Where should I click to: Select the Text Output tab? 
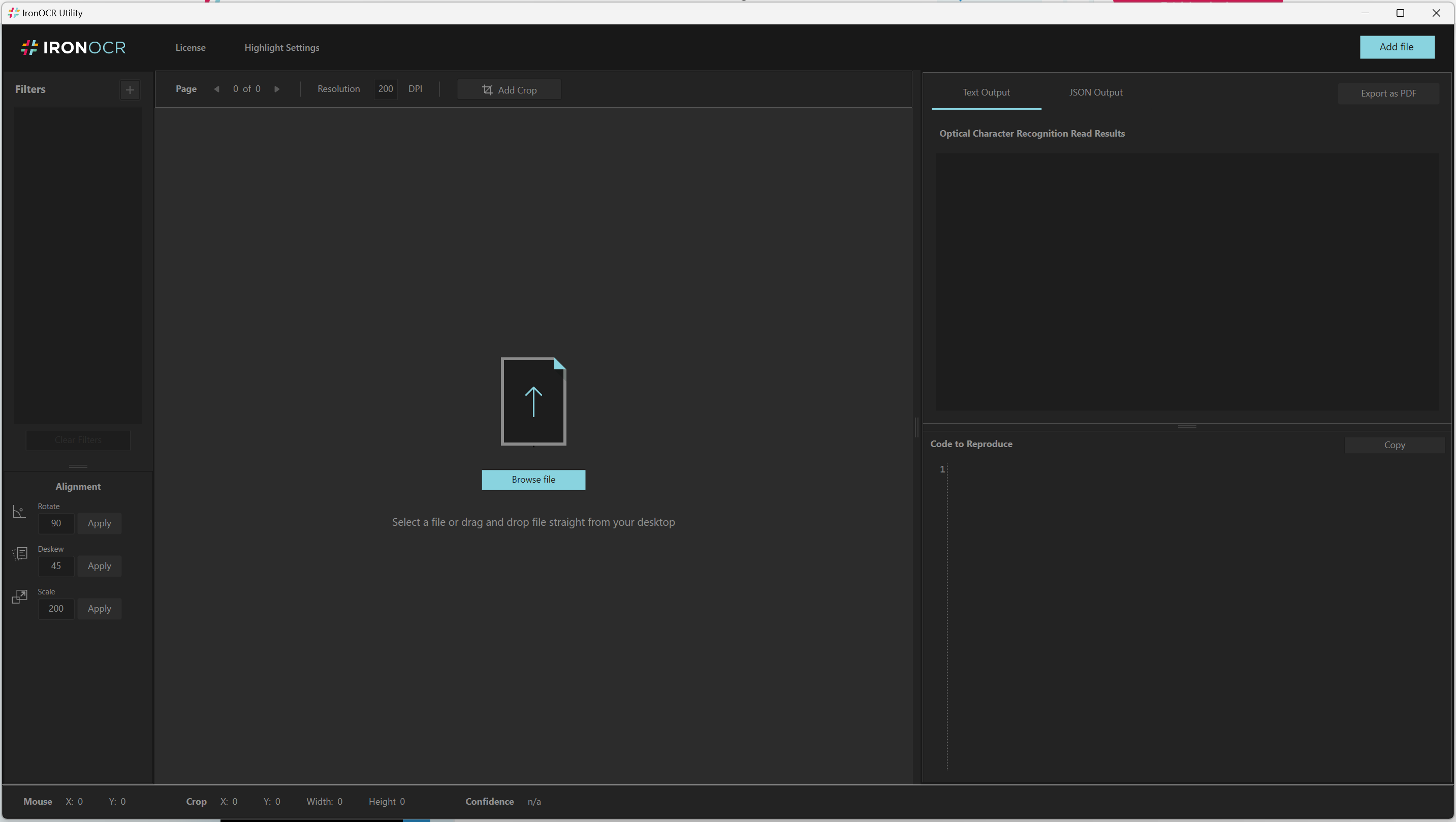(986, 92)
